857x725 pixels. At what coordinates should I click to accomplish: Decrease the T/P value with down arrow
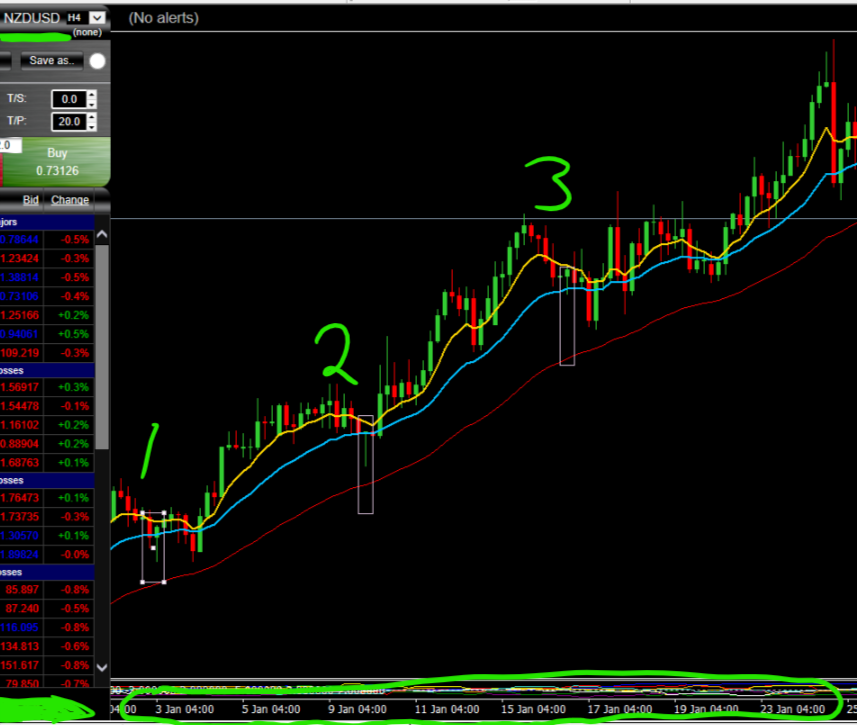[92, 127]
